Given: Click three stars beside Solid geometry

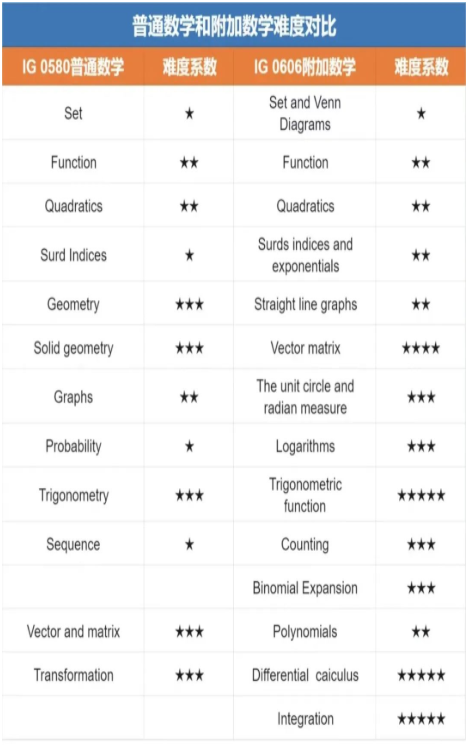Looking at the screenshot, I should click(x=189, y=348).
